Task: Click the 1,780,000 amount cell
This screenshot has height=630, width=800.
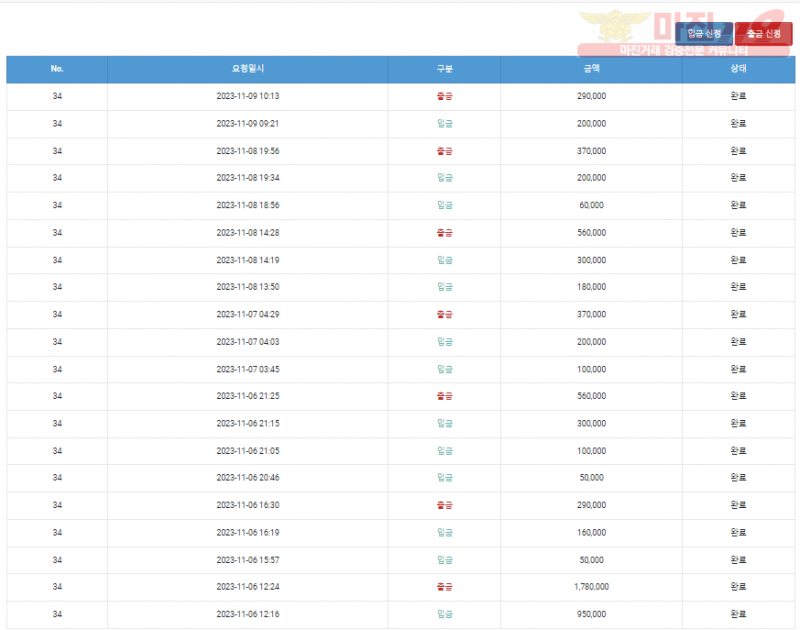Action: click(591, 587)
